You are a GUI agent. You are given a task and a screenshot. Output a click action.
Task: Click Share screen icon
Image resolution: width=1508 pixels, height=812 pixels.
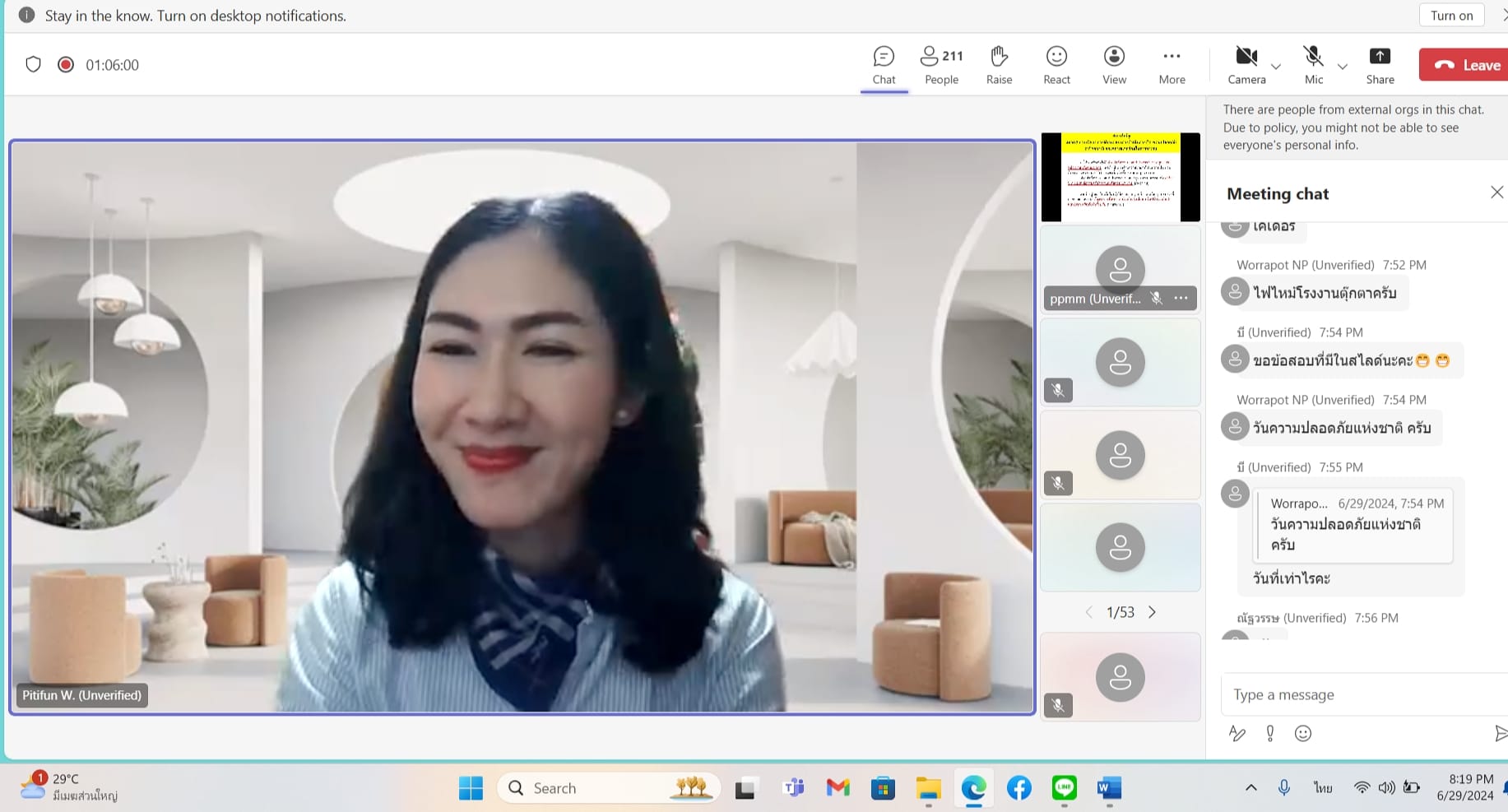click(1380, 65)
